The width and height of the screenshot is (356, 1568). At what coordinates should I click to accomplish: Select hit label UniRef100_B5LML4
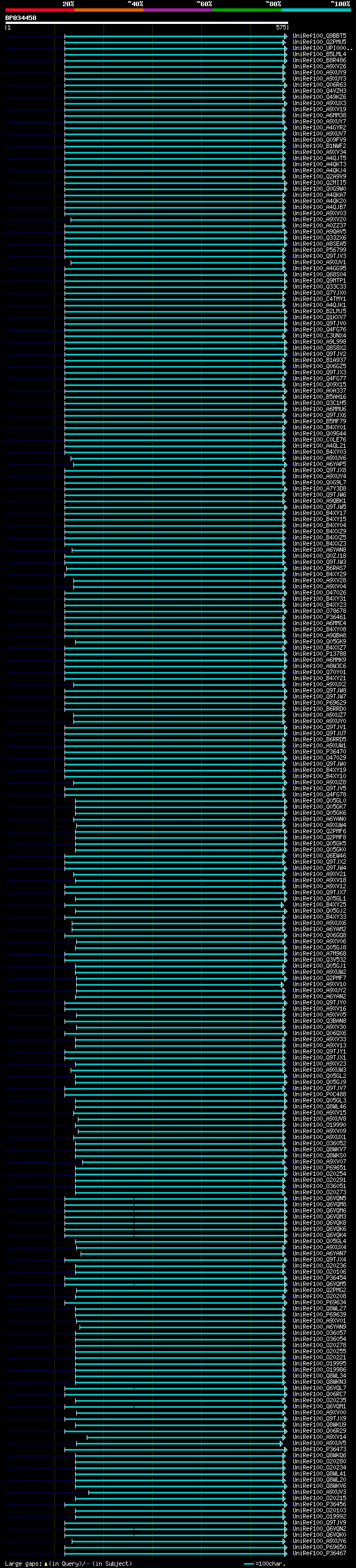(319, 54)
